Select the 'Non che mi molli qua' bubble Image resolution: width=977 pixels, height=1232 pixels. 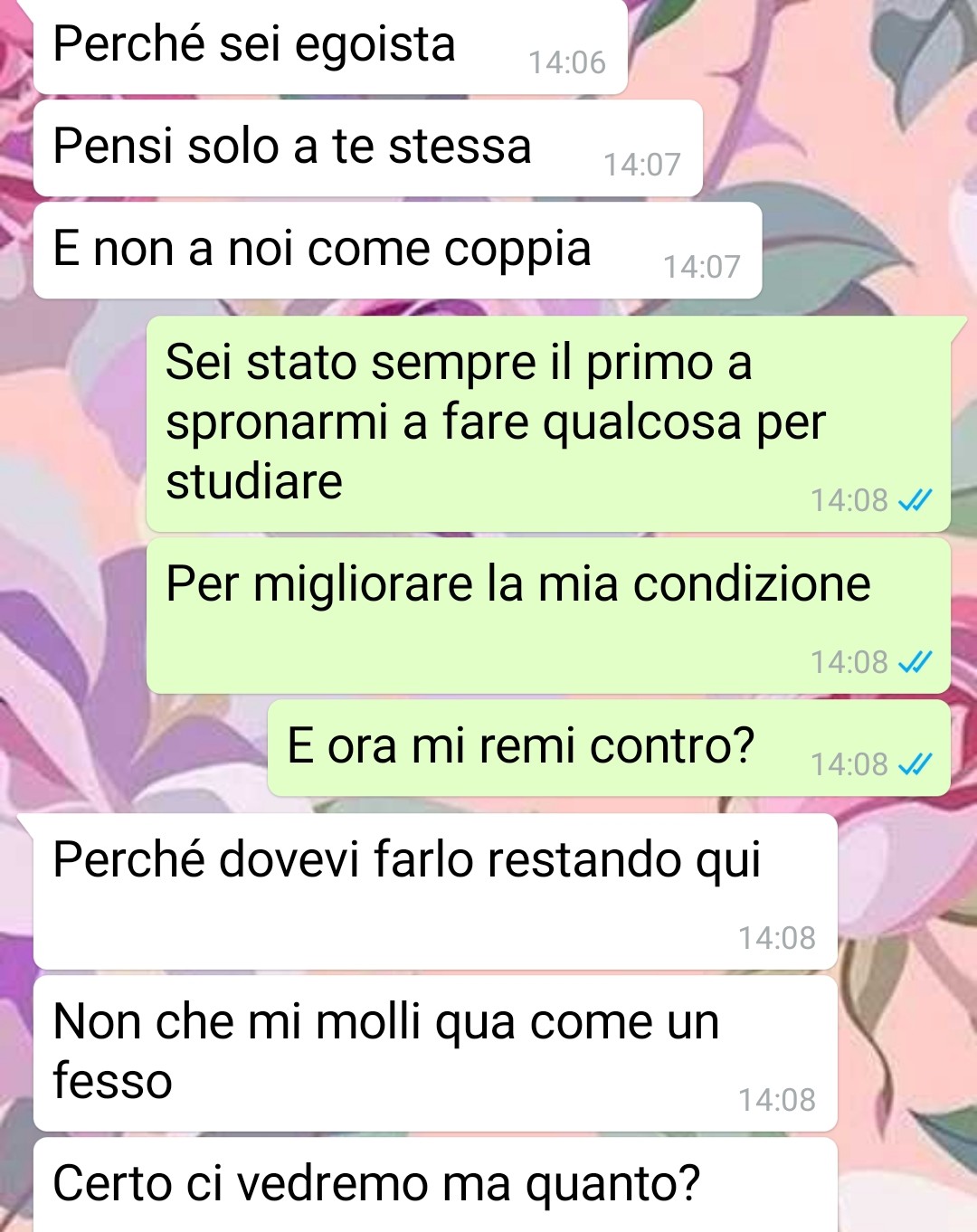point(435,1053)
